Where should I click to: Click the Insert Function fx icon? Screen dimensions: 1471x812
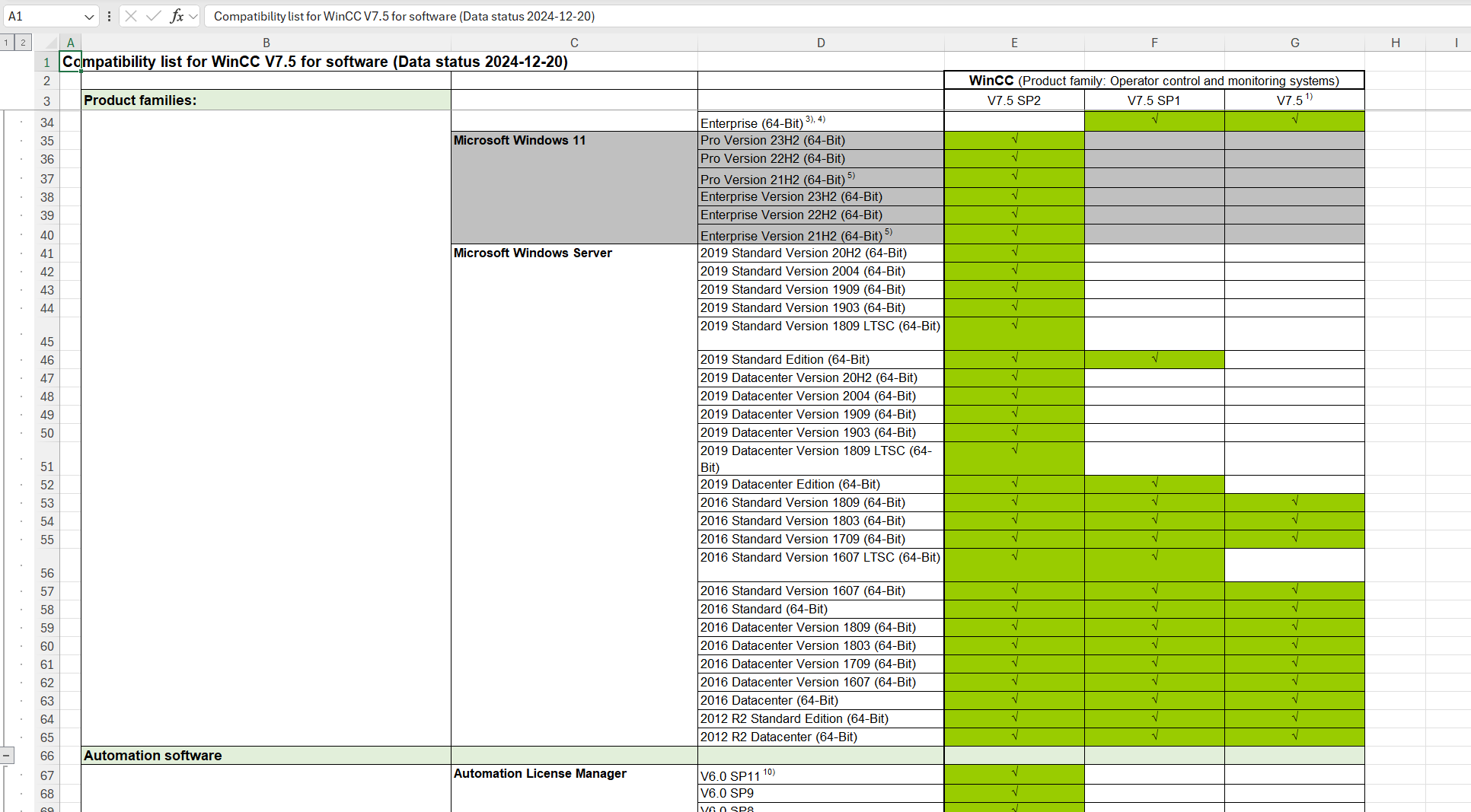(x=177, y=16)
